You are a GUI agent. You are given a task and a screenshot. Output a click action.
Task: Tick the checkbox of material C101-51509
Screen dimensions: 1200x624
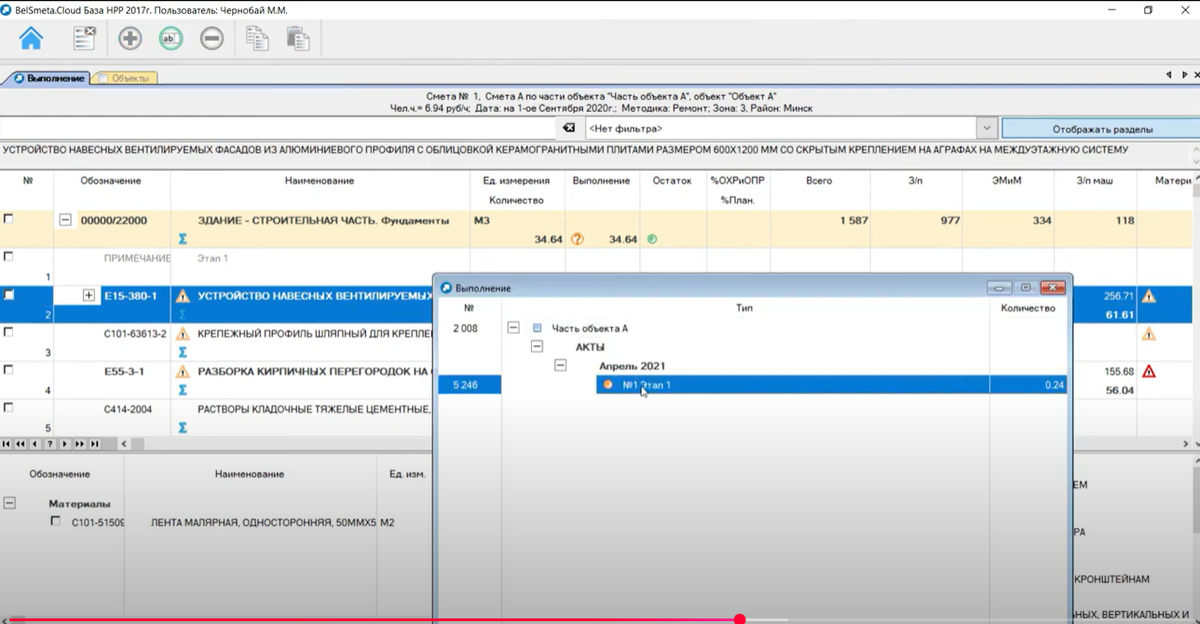(56, 521)
